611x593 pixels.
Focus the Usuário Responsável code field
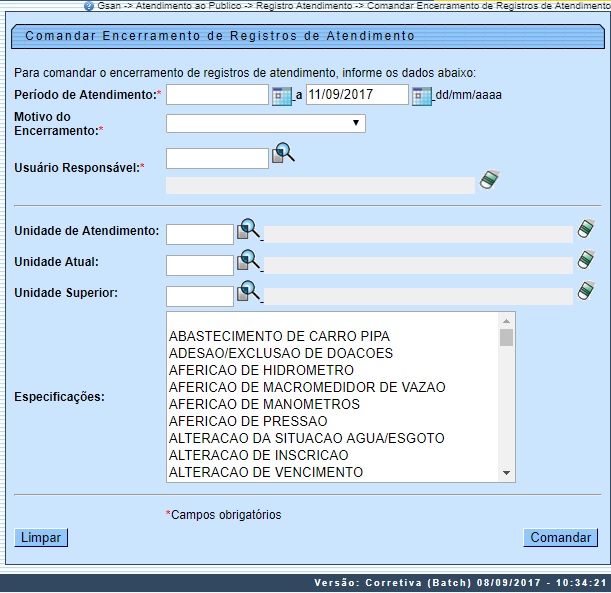click(217, 158)
